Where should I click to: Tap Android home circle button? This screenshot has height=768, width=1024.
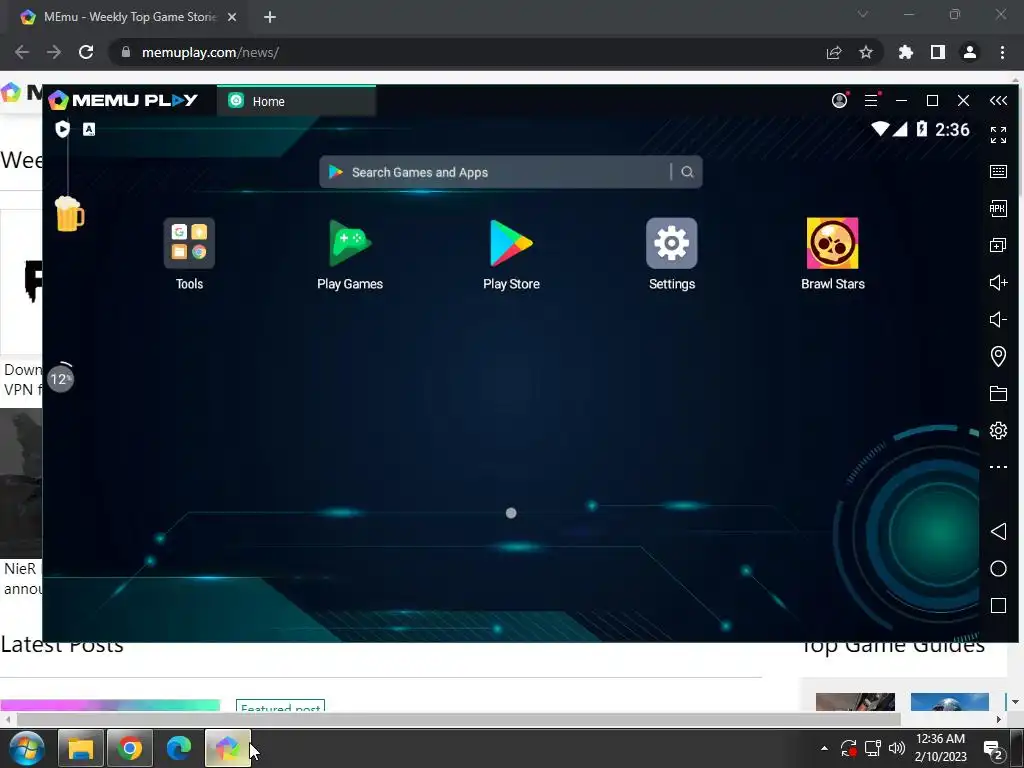(998, 569)
